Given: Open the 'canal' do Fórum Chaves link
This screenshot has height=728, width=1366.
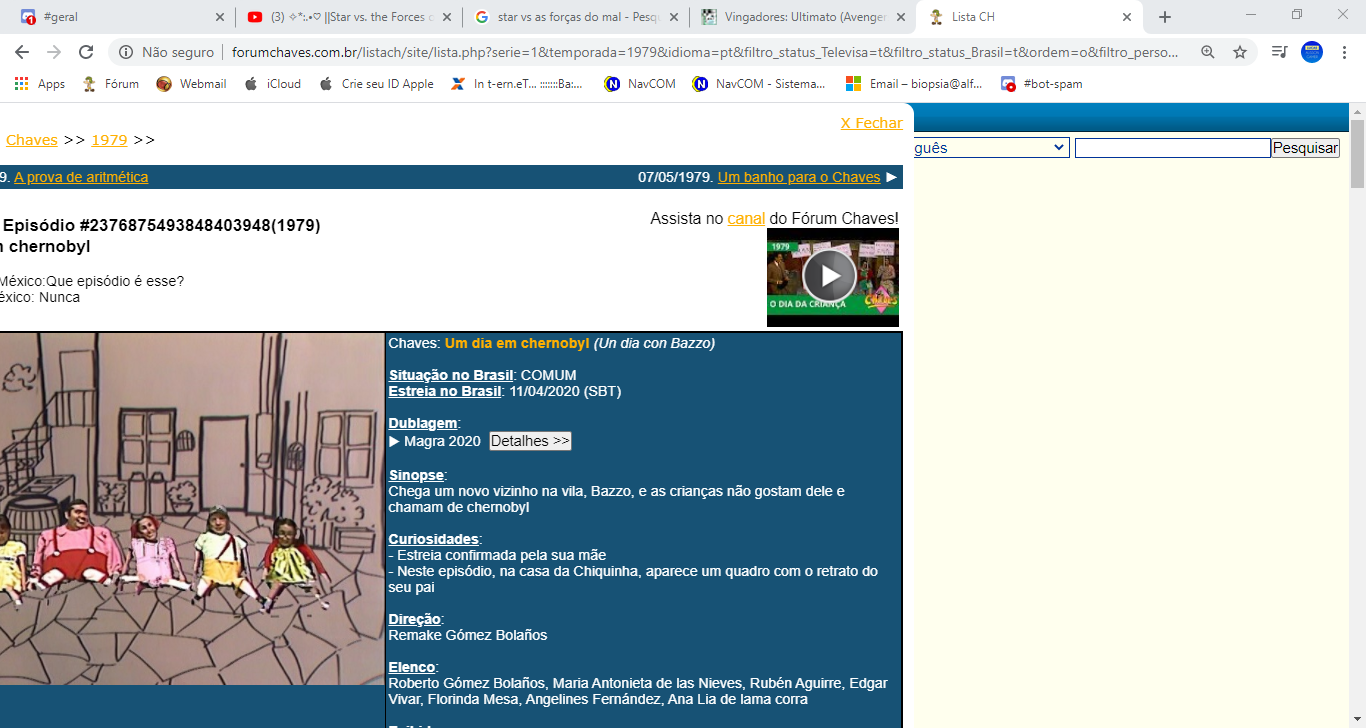Looking at the screenshot, I should (x=746, y=218).
